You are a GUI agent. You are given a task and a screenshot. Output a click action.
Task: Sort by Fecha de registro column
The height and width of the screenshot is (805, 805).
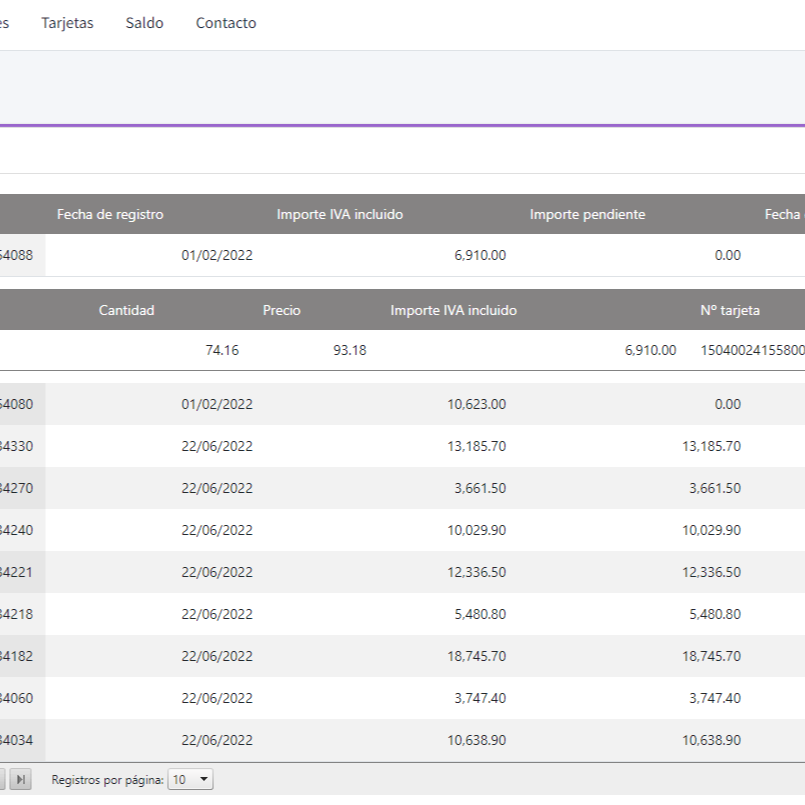point(110,214)
